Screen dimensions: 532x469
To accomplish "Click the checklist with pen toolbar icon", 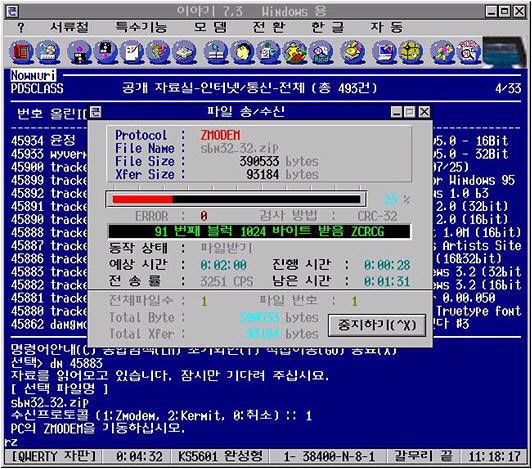I will [268, 52].
